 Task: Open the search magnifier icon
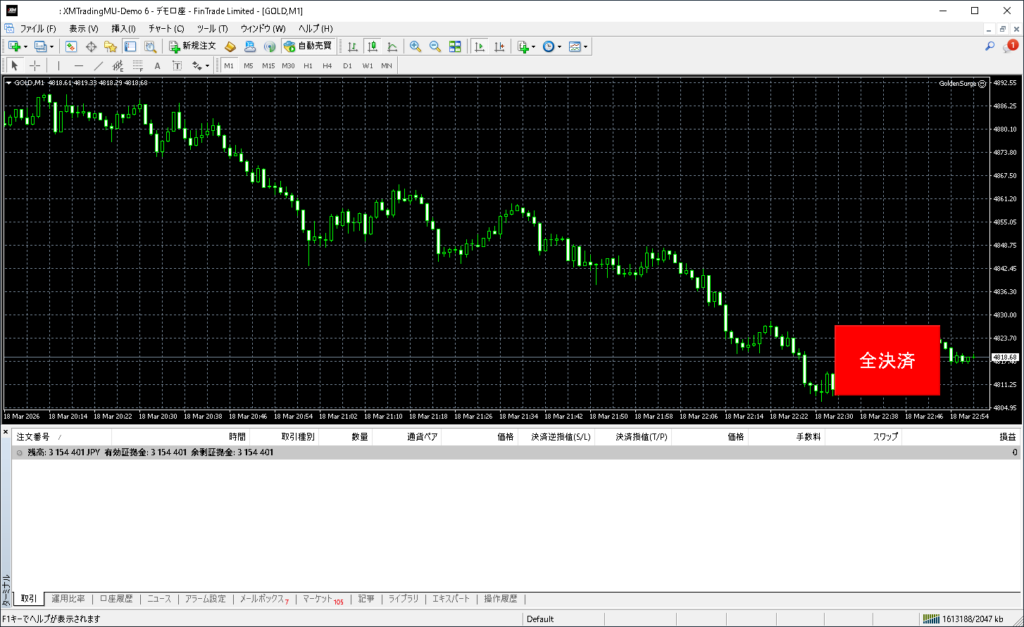(x=990, y=46)
